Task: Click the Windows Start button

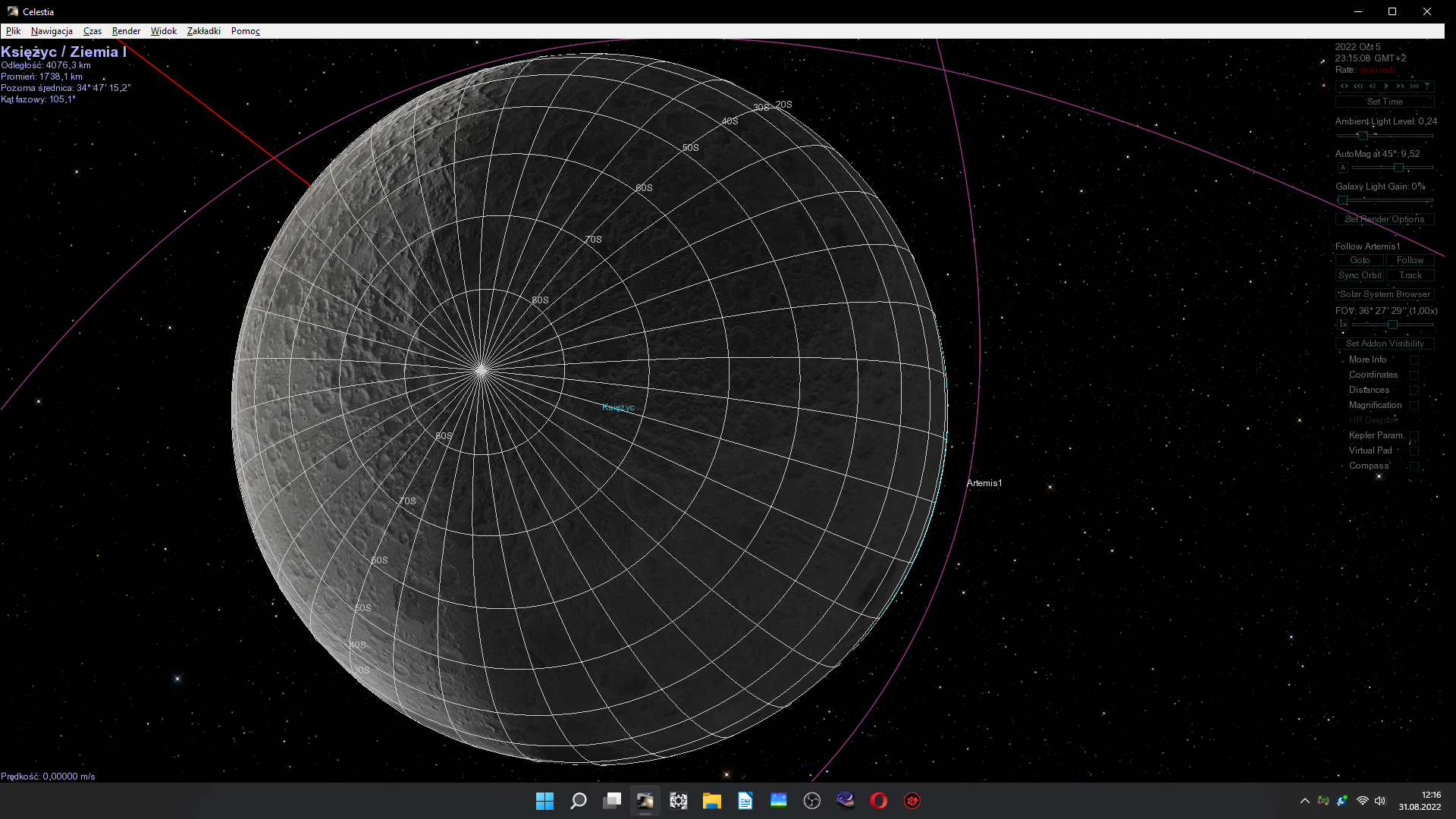Action: (544, 801)
